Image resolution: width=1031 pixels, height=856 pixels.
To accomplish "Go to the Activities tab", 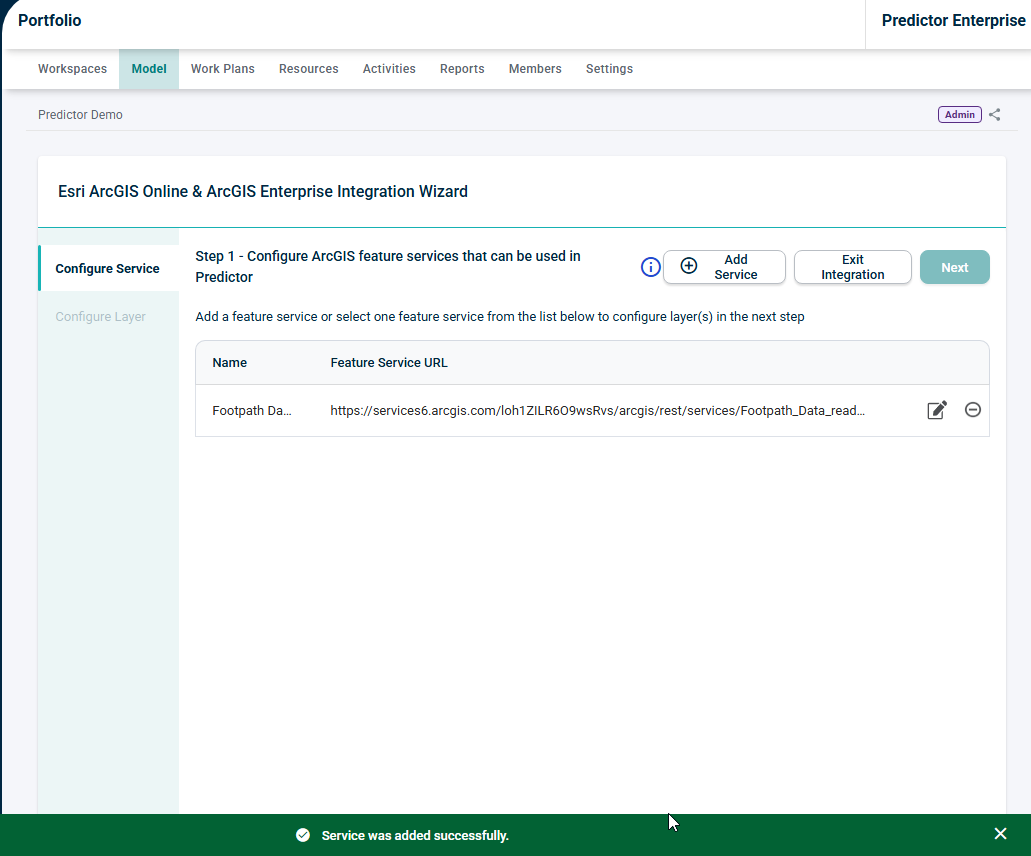I will [x=389, y=69].
